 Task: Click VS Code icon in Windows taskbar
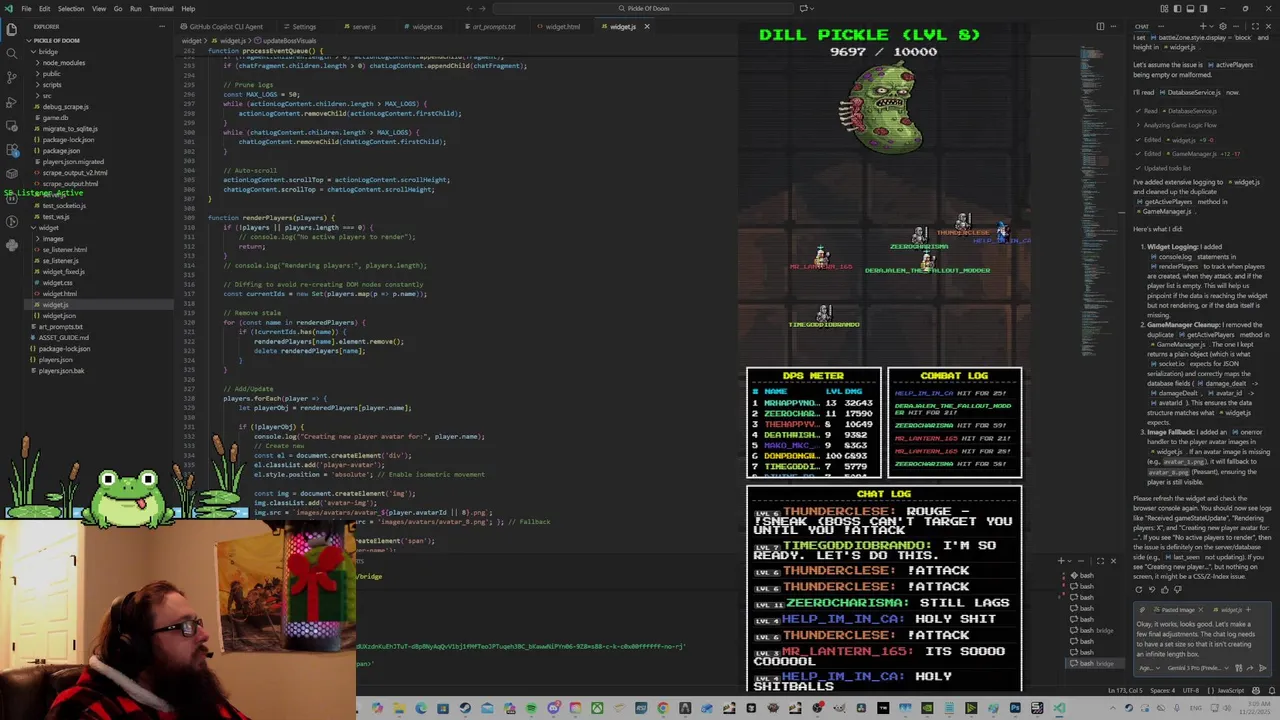click(1059, 709)
